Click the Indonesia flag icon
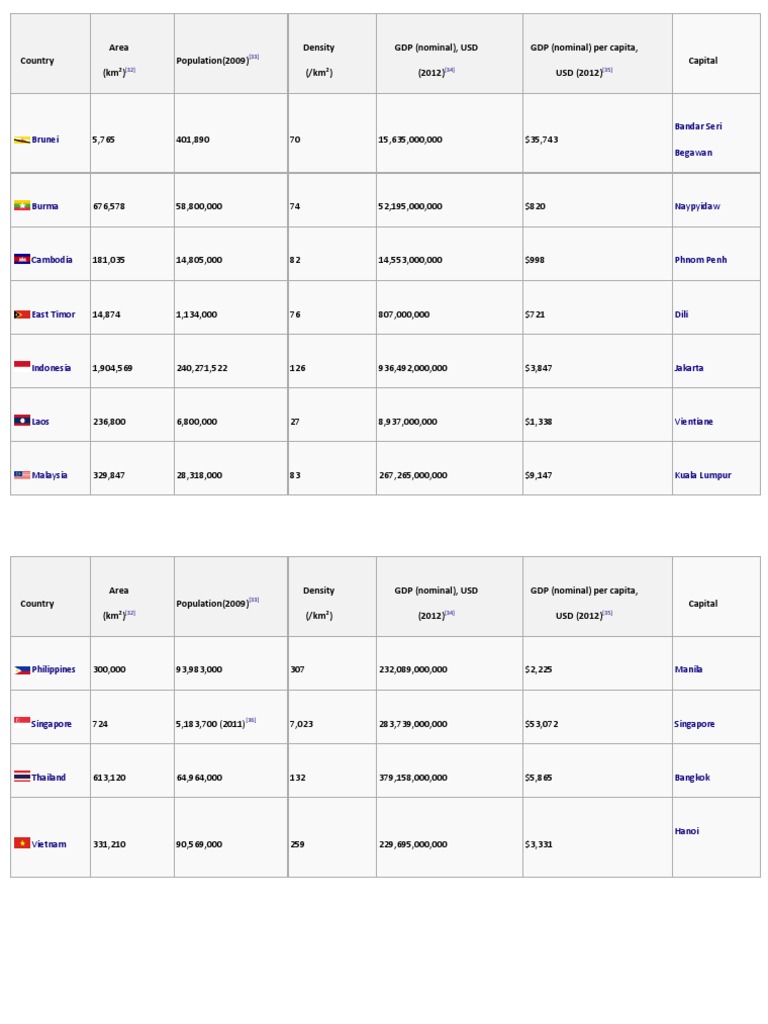The height and width of the screenshot is (1024, 768). pyautogui.click(x=22, y=365)
